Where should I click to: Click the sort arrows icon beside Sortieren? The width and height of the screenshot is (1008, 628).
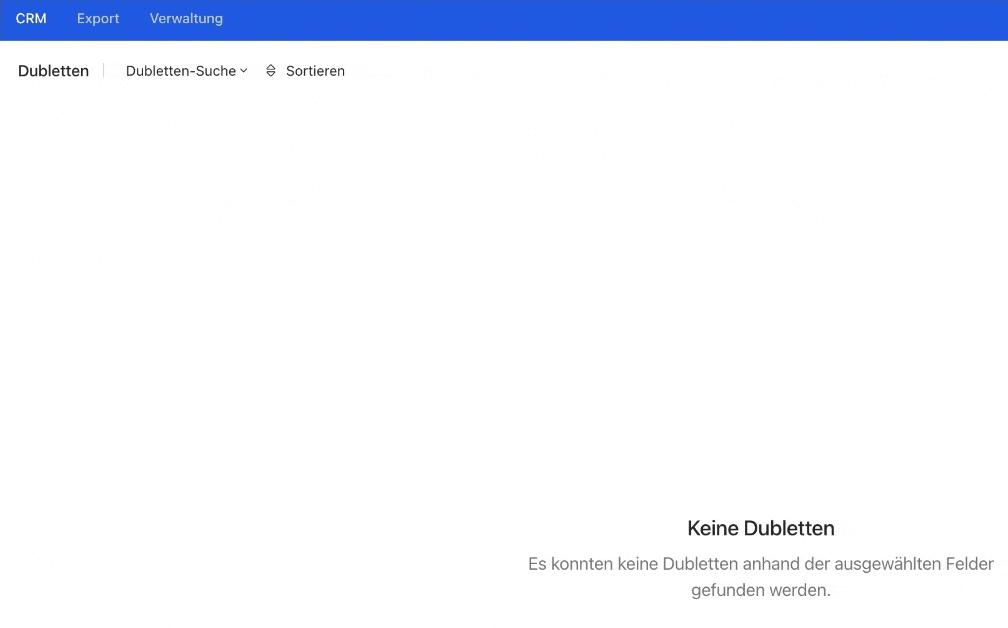tap(270, 71)
